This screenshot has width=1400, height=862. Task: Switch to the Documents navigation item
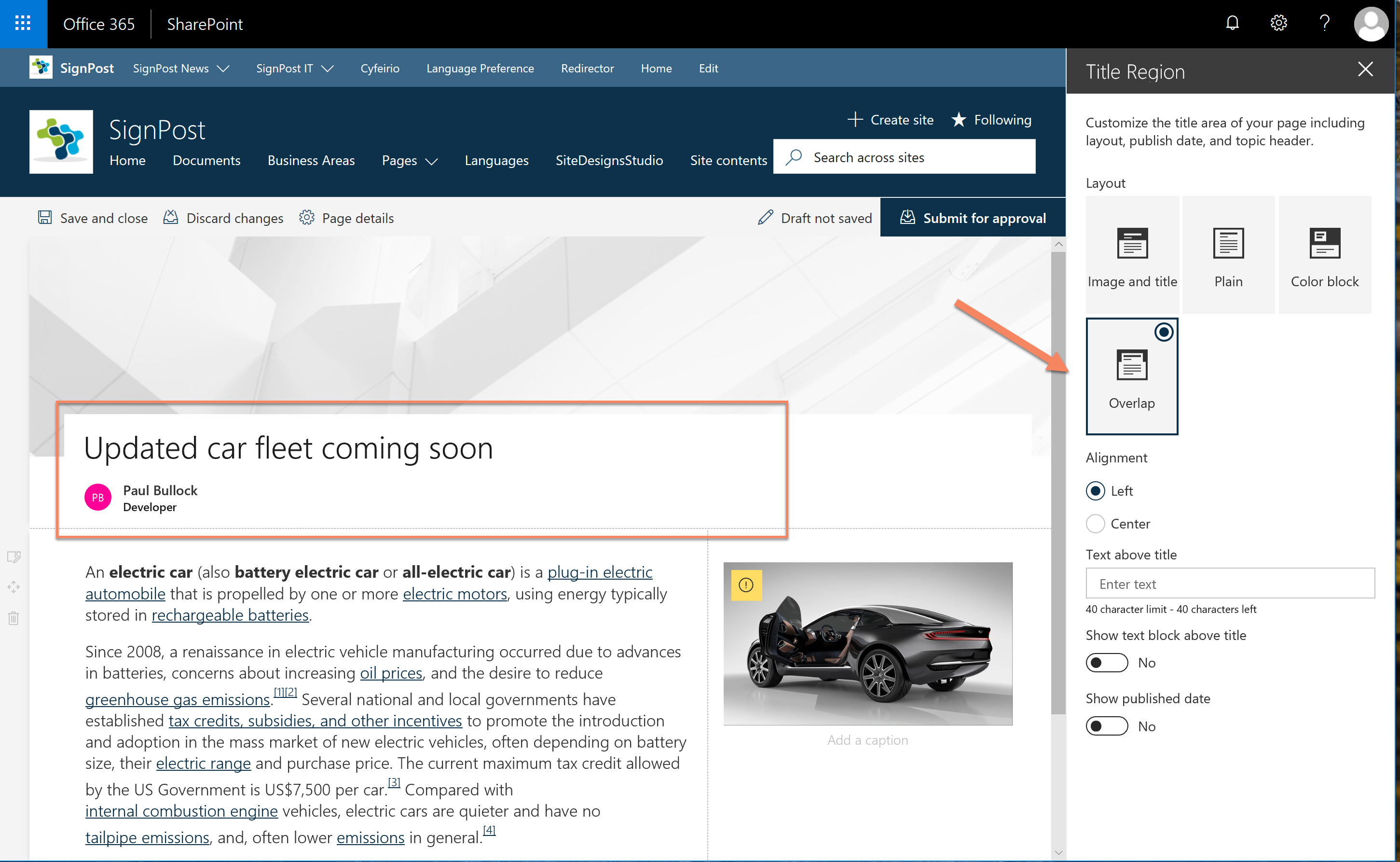click(206, 160)
